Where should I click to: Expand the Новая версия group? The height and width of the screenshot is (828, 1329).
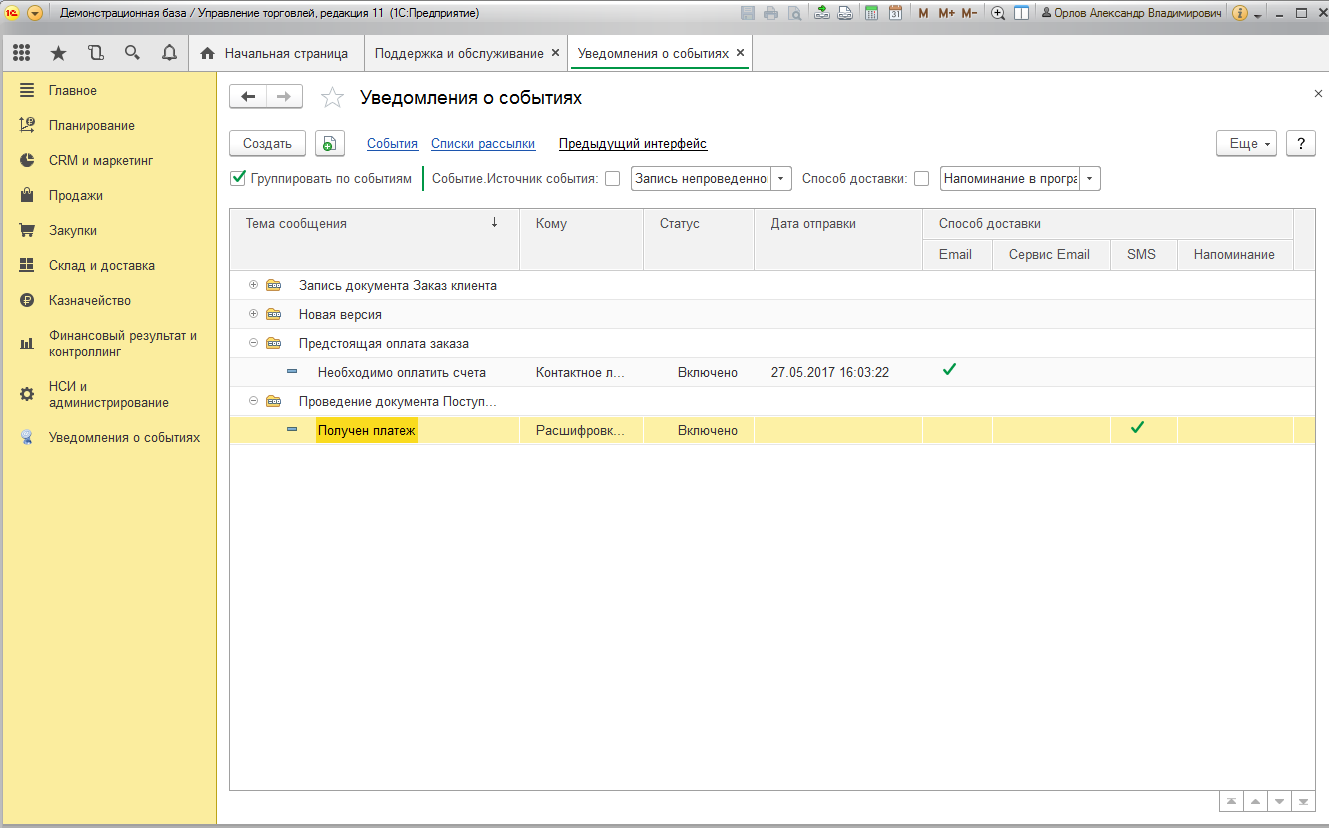(253, 314)
